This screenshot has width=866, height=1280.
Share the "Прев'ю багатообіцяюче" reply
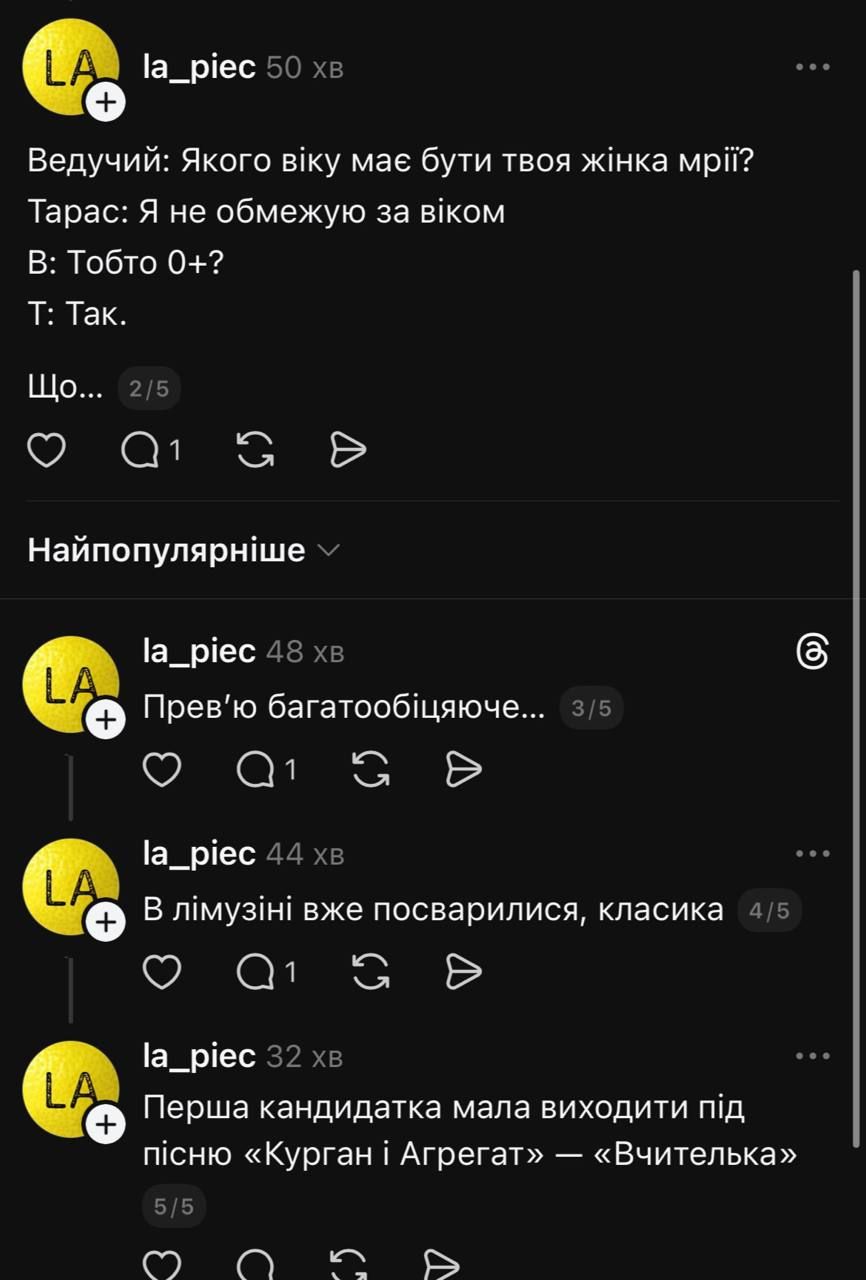[463, 770]
